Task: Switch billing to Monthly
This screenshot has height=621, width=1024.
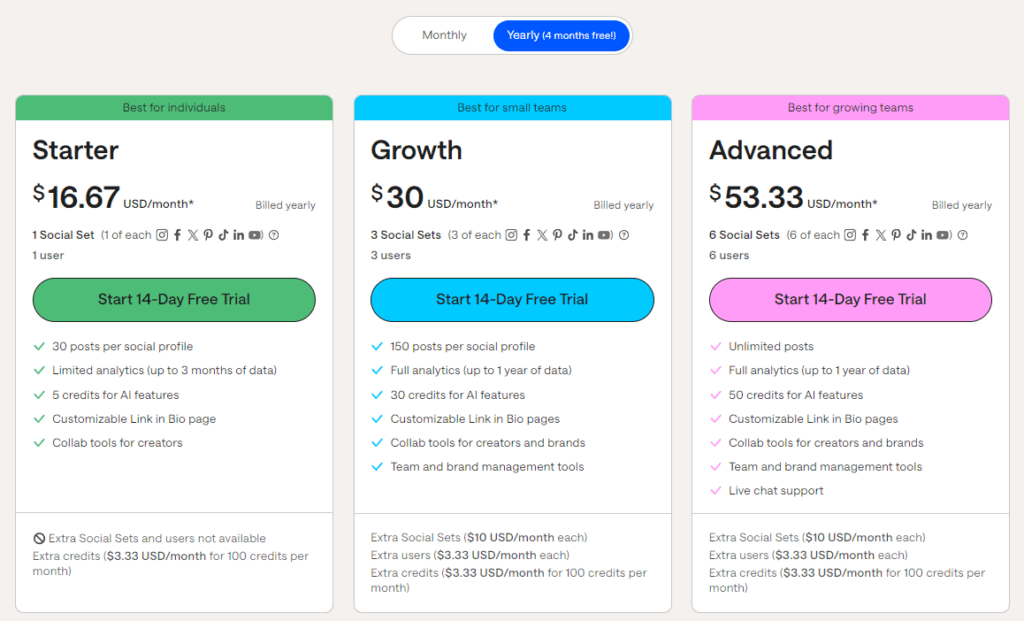Action: 444,35
